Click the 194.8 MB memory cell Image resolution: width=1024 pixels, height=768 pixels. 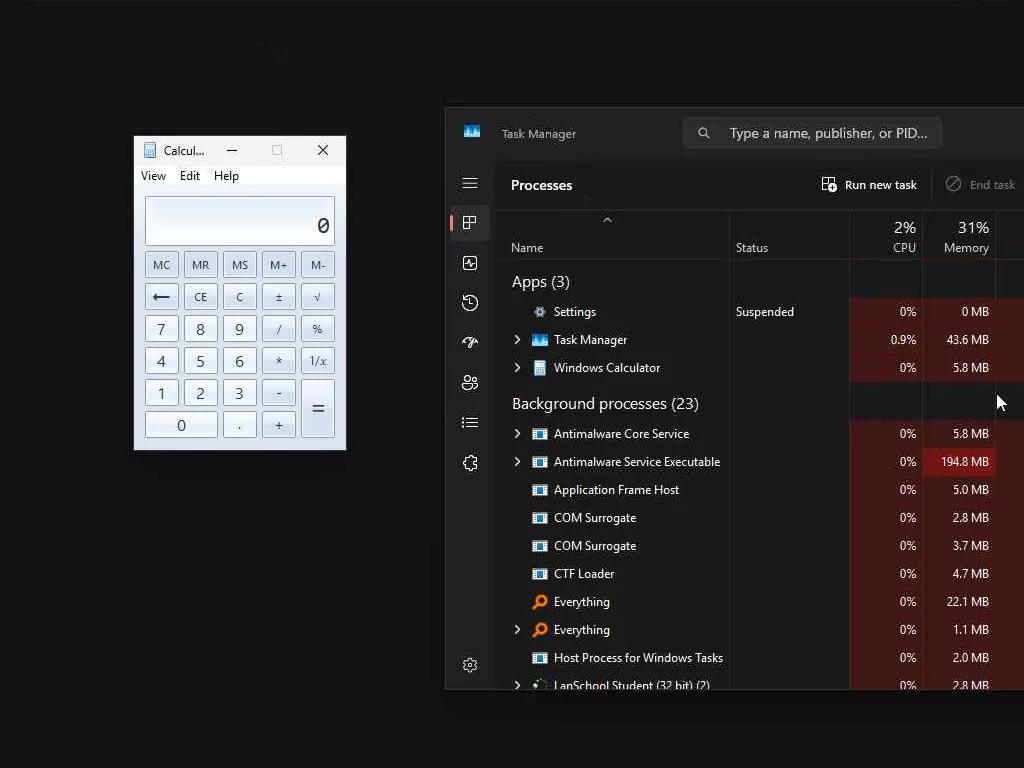(959, 462)
